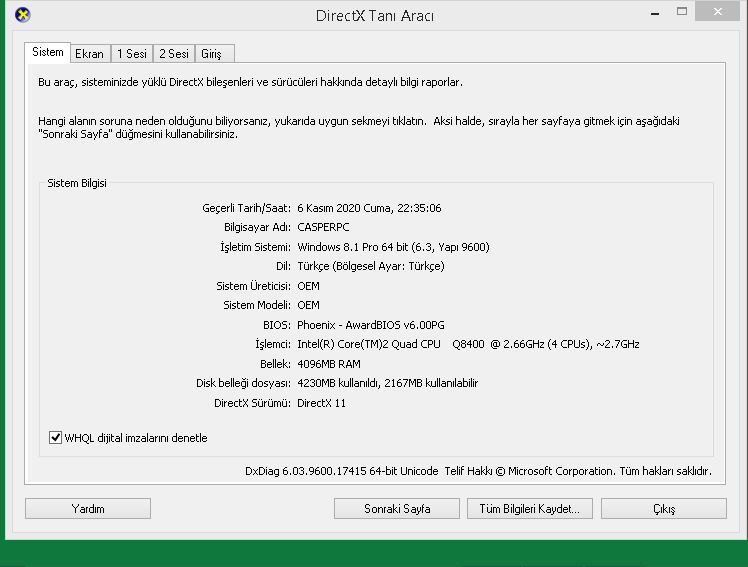Click the Sistem Modeli OEM value

pyautogui.click(x=308, y=305)
